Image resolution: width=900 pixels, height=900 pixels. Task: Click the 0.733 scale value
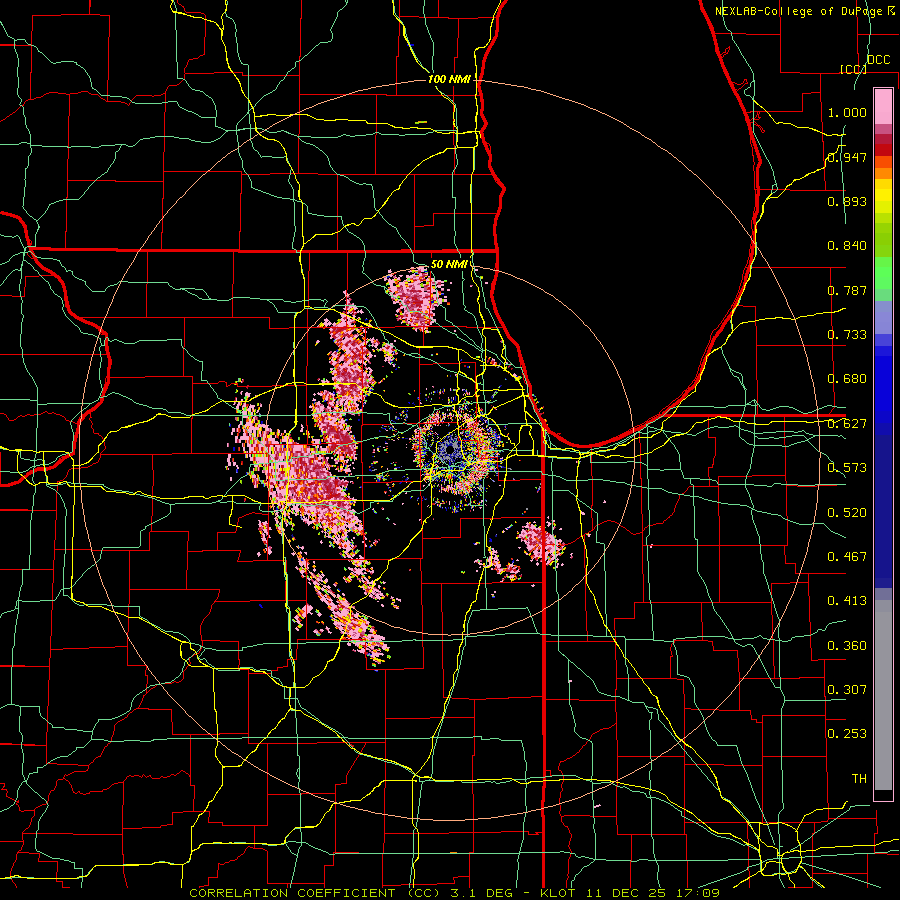(847, 335)
